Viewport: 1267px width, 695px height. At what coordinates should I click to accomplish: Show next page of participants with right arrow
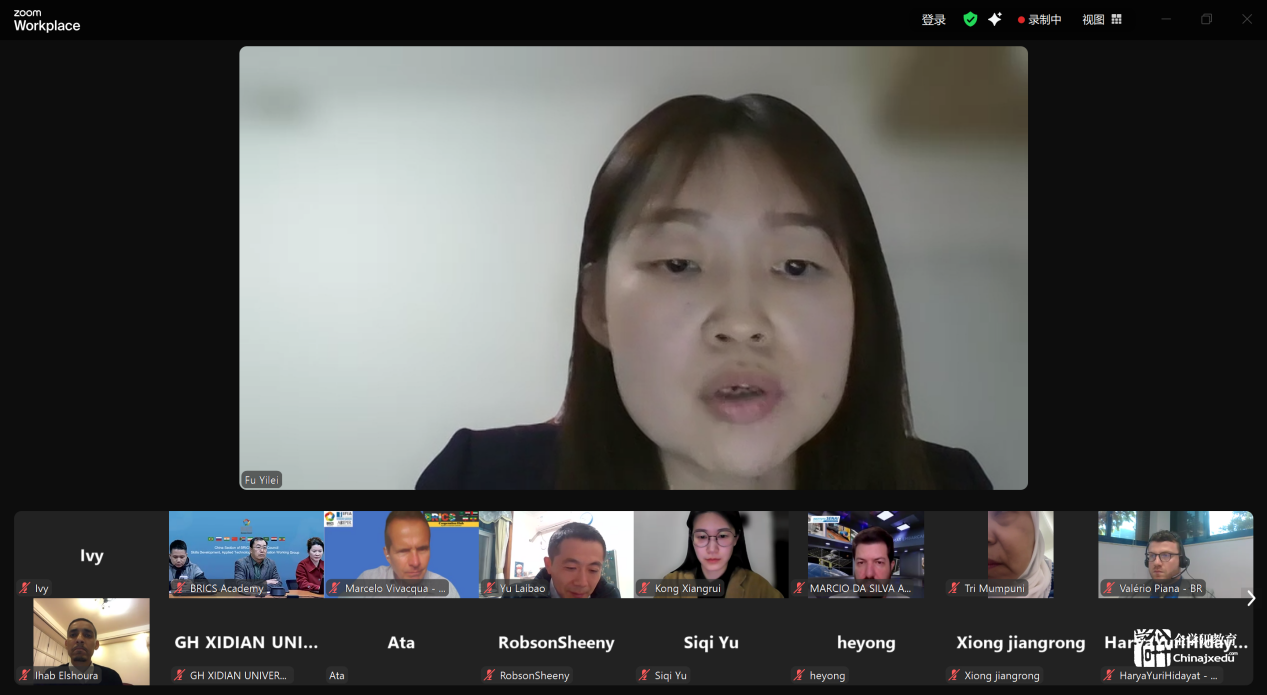pyautogui.click(x=1250, y=598)
